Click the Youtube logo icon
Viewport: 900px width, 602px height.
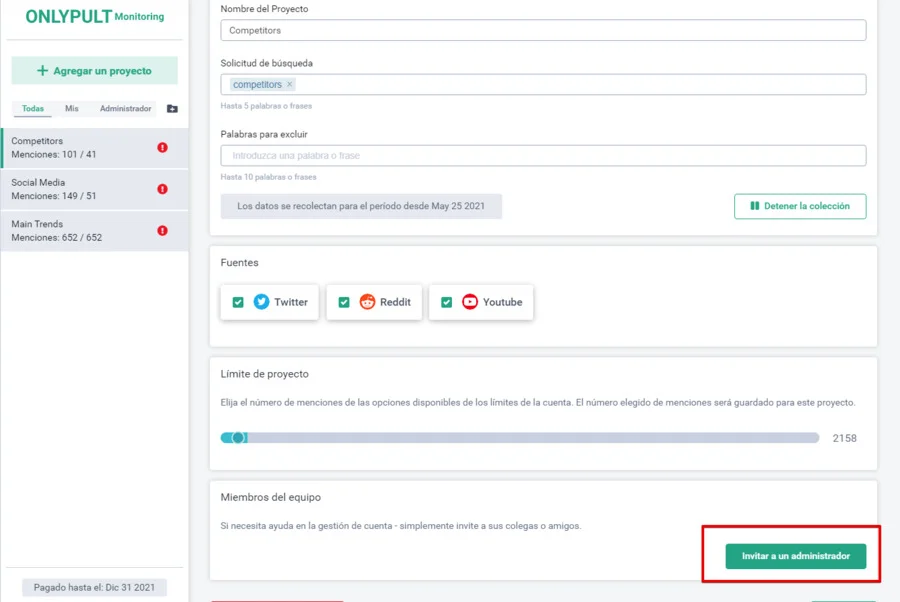[x=470, y=302]
